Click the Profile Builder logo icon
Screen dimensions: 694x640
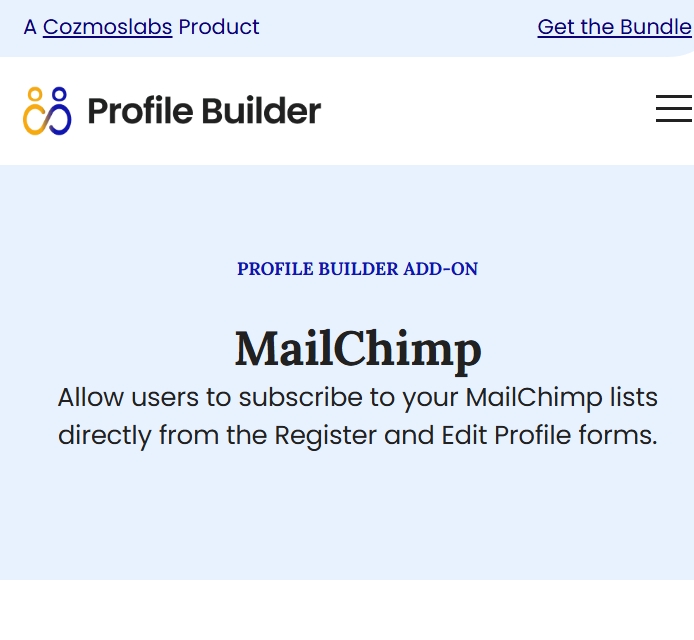(47, 111)
